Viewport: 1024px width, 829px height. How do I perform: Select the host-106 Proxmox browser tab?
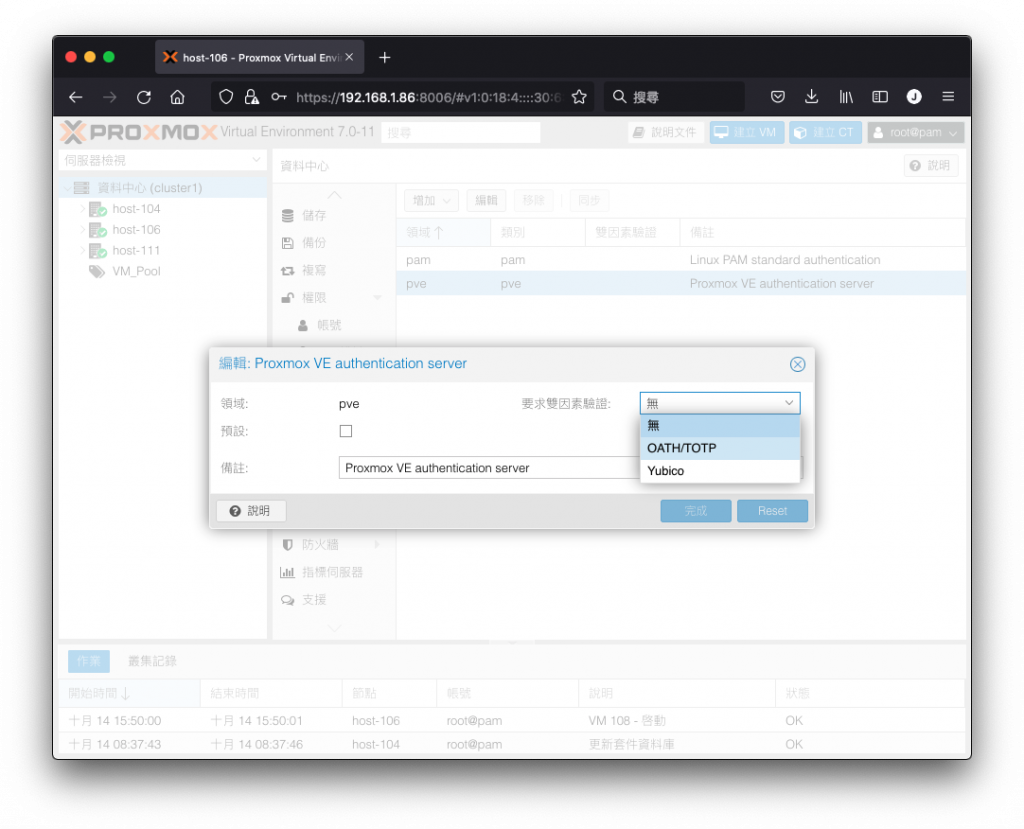pyautogui.click(x=259, y=57)
